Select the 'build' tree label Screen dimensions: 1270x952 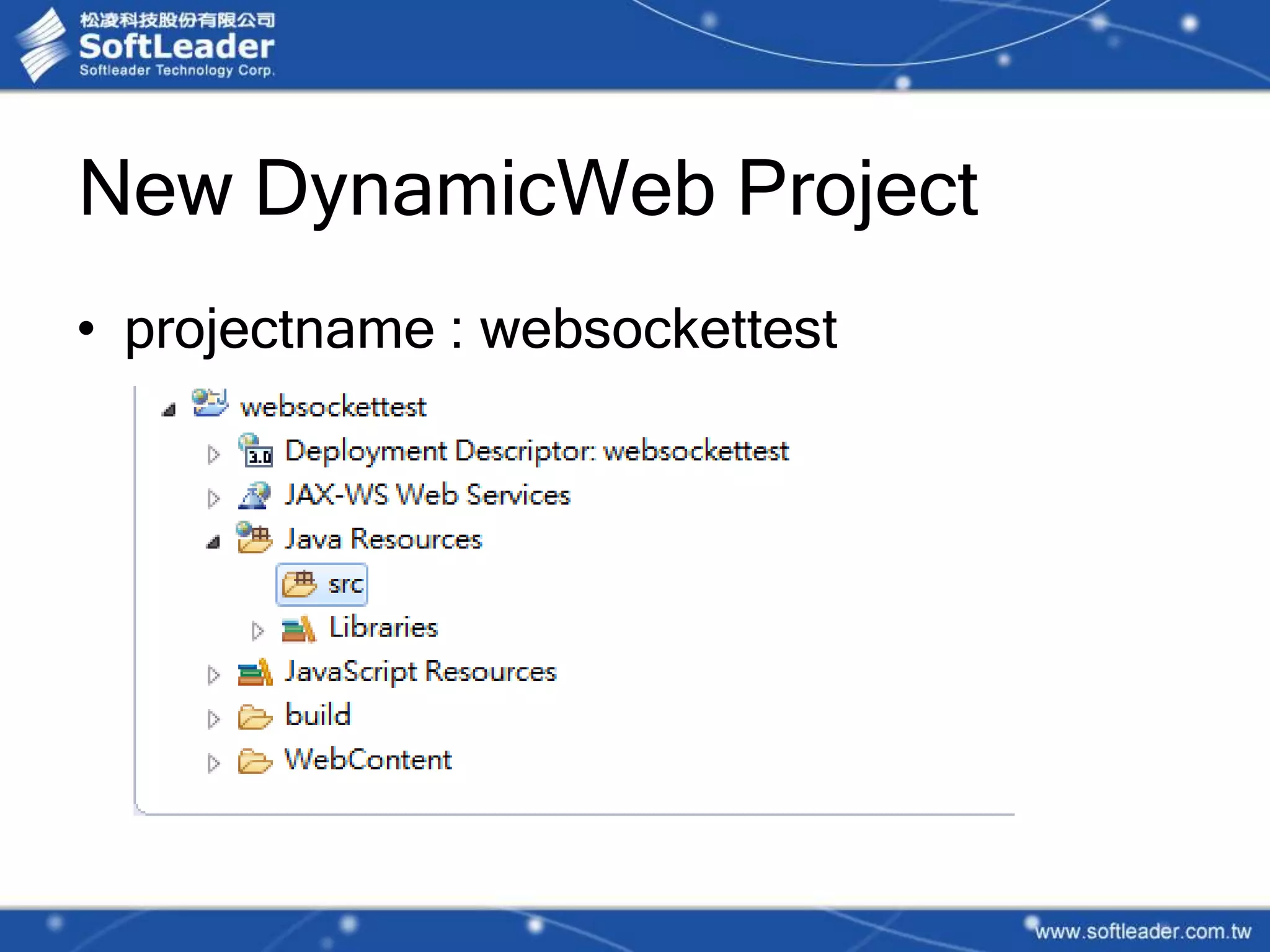318,715
